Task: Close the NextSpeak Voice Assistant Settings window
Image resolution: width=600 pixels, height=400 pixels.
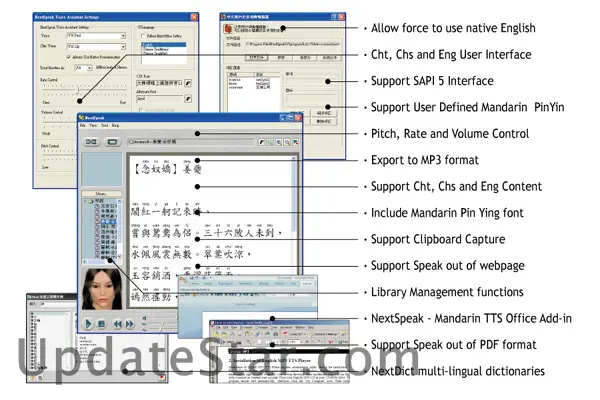Action: coord(194,17)
